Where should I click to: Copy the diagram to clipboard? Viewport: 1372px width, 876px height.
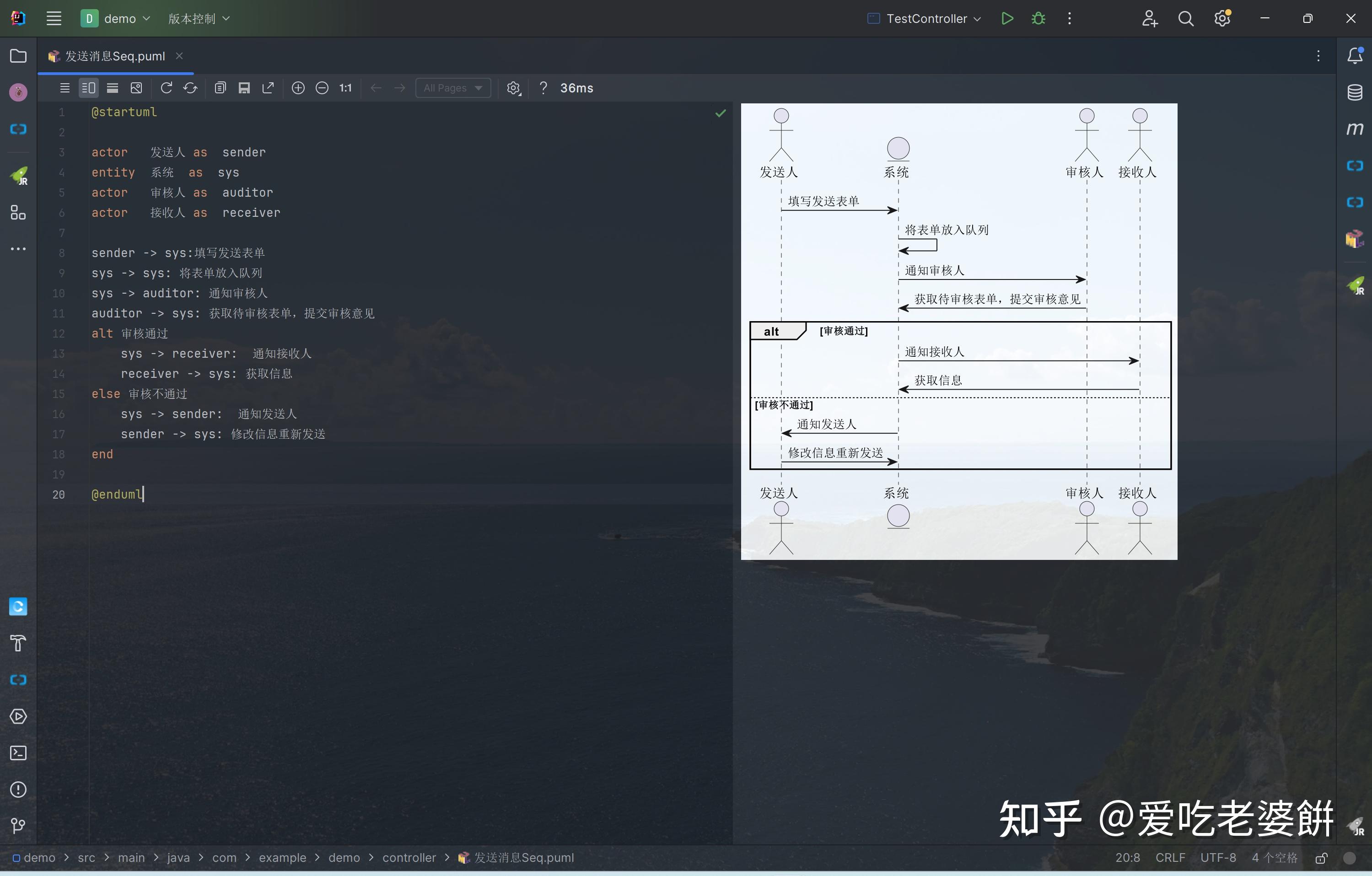point(221,88)
